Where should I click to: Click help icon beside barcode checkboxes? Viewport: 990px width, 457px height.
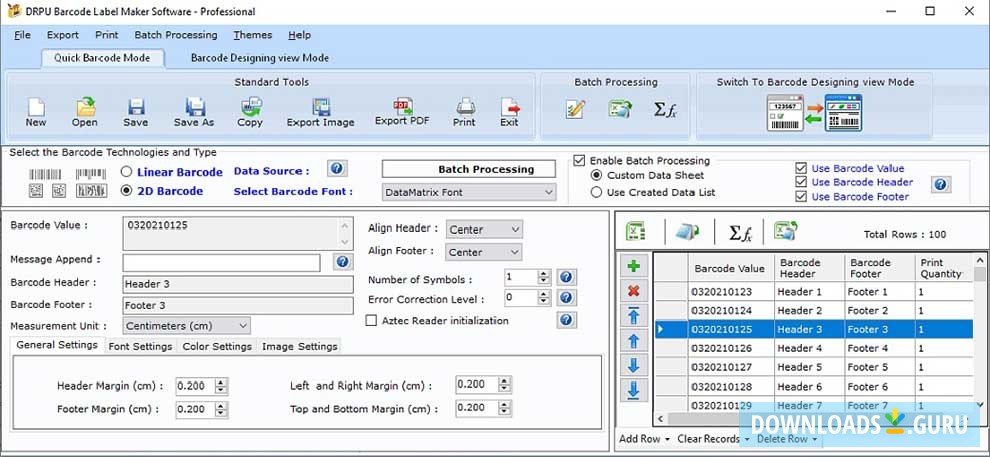click(x=940, y=184)
